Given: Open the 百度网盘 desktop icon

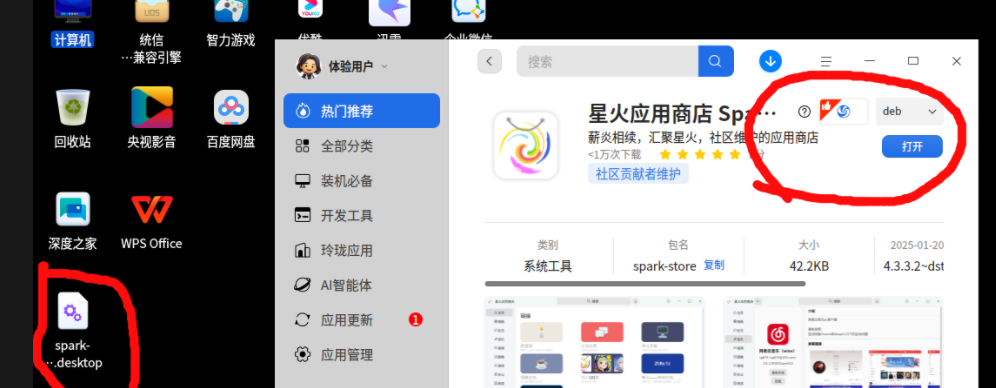Looking at the screenshot, I should [x=231, y=119].
